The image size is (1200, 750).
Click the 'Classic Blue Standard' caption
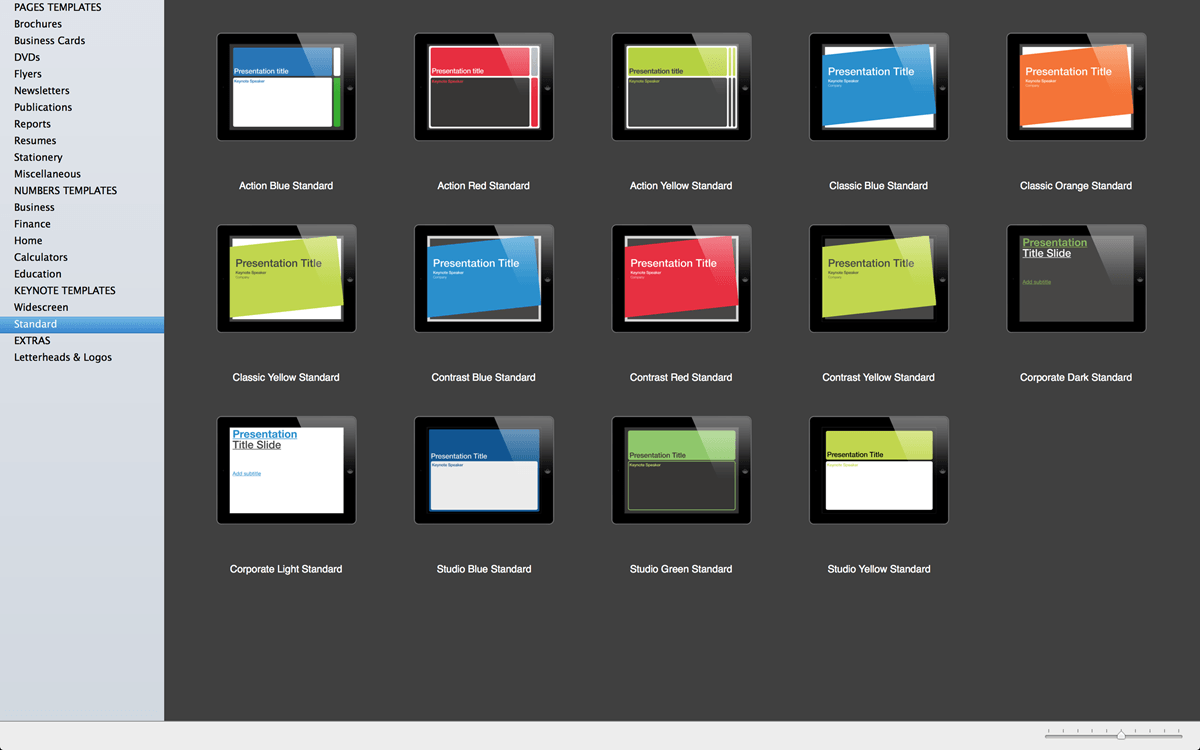(879, 186)
